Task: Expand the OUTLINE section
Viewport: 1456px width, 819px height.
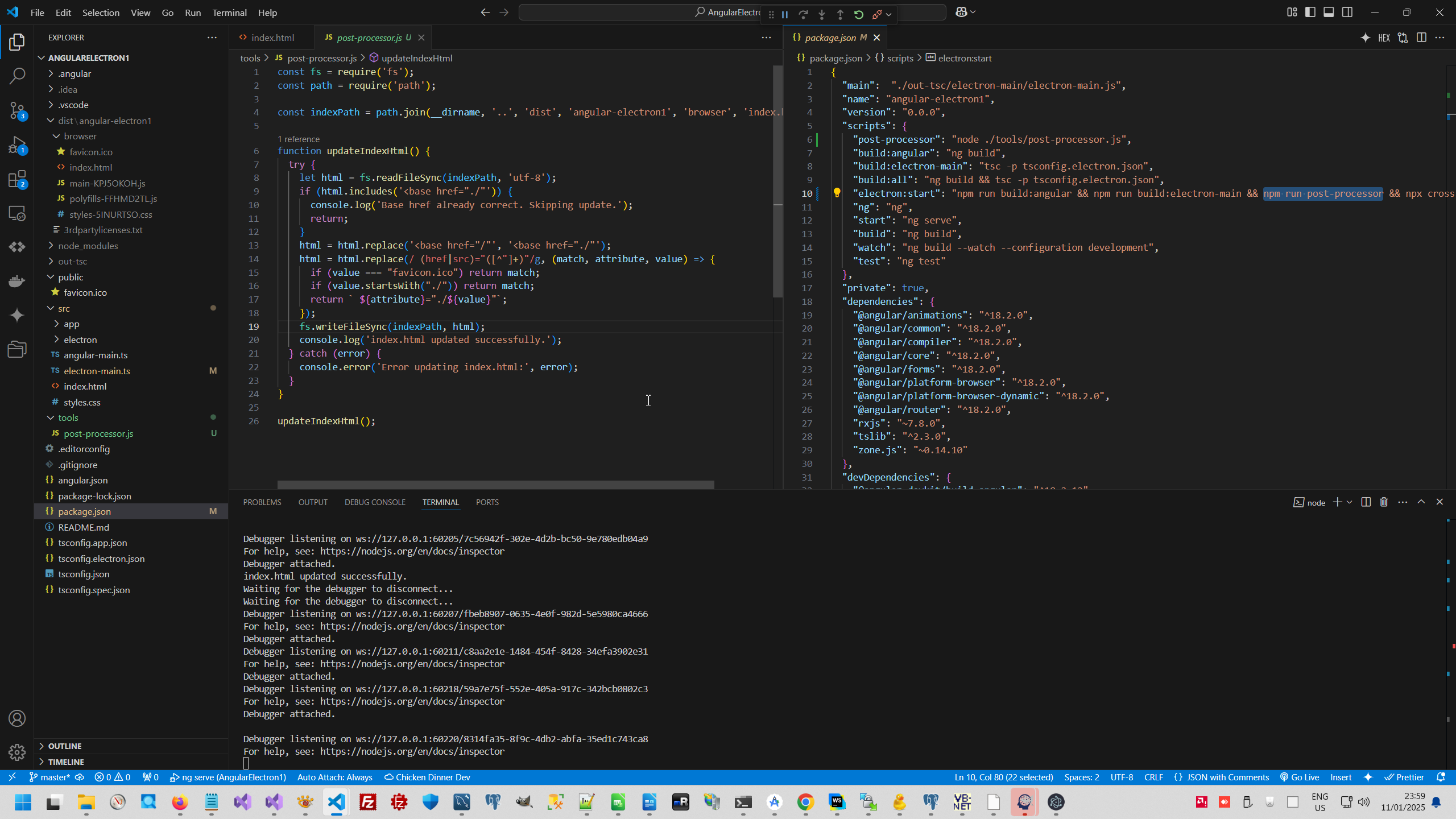Action: click(65, 746)
